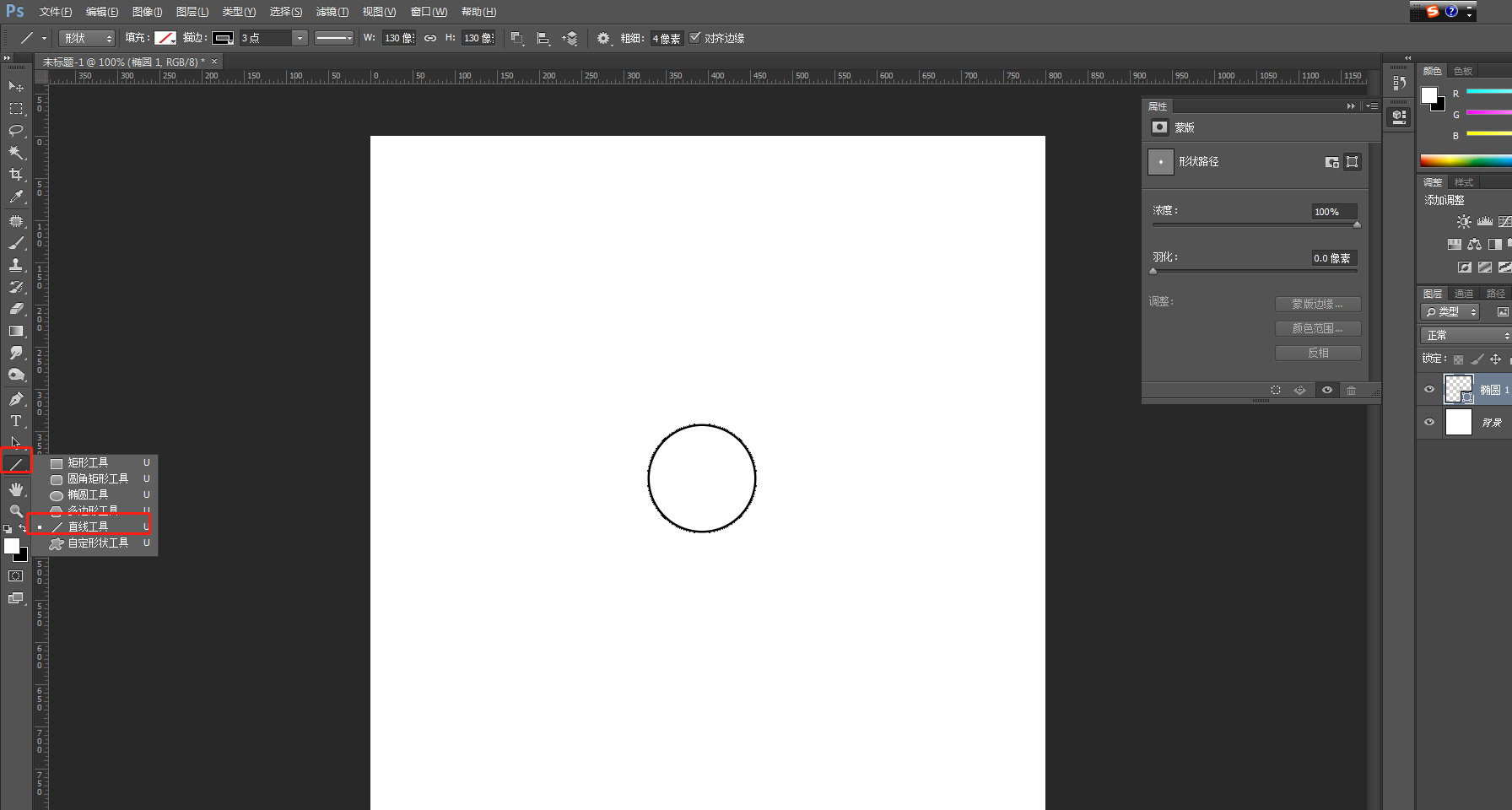Open the 图像 menu
Image resolution: width=1512 pixels, height=810 pixels.
pos(147,12)
